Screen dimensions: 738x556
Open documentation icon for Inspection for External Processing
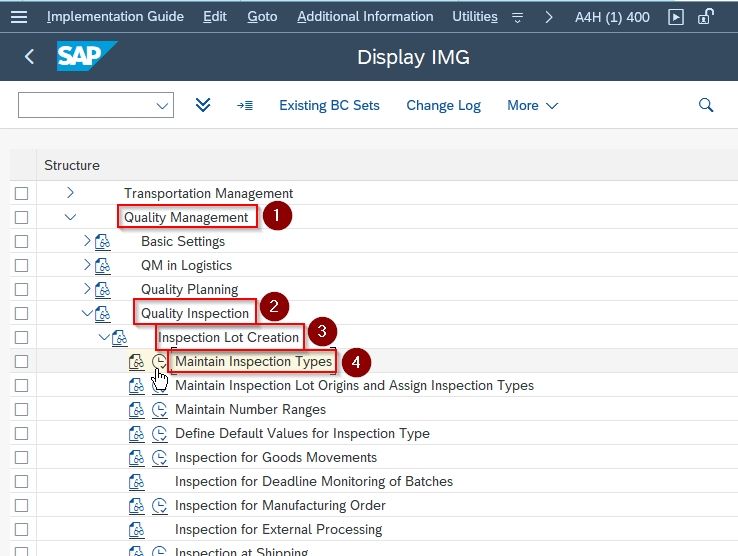pyautogui.click(x=136, y=530)
